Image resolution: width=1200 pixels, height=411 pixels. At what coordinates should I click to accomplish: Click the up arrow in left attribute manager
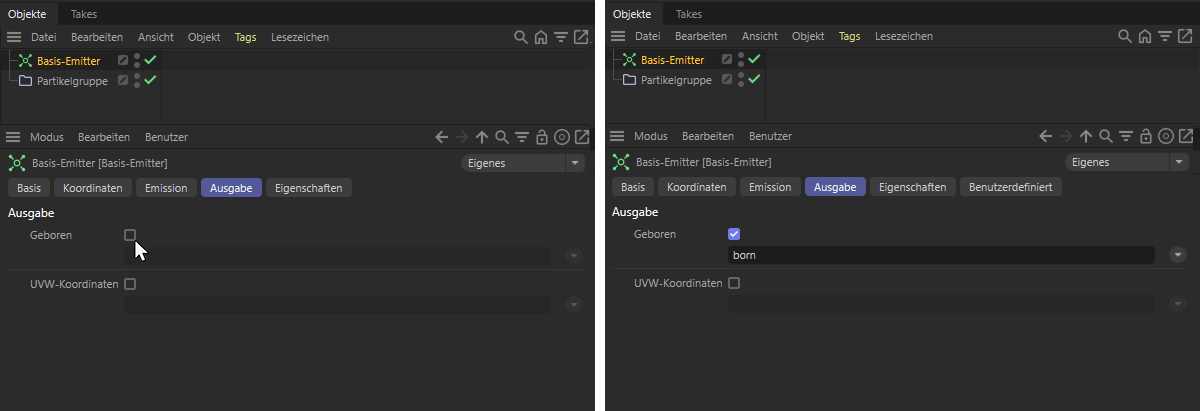point(482,137)
